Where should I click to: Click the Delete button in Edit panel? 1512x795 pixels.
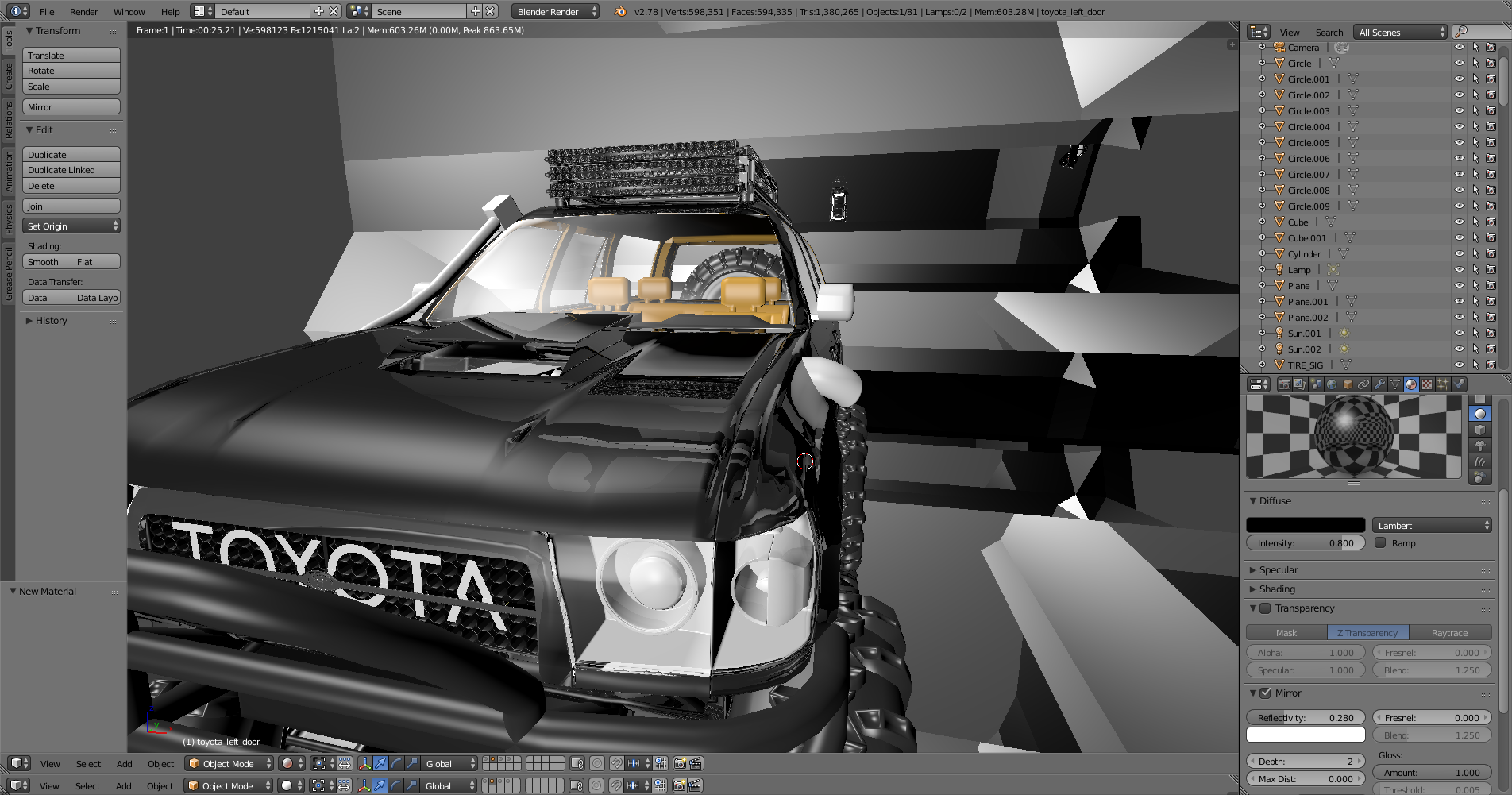tap(71, 186)
